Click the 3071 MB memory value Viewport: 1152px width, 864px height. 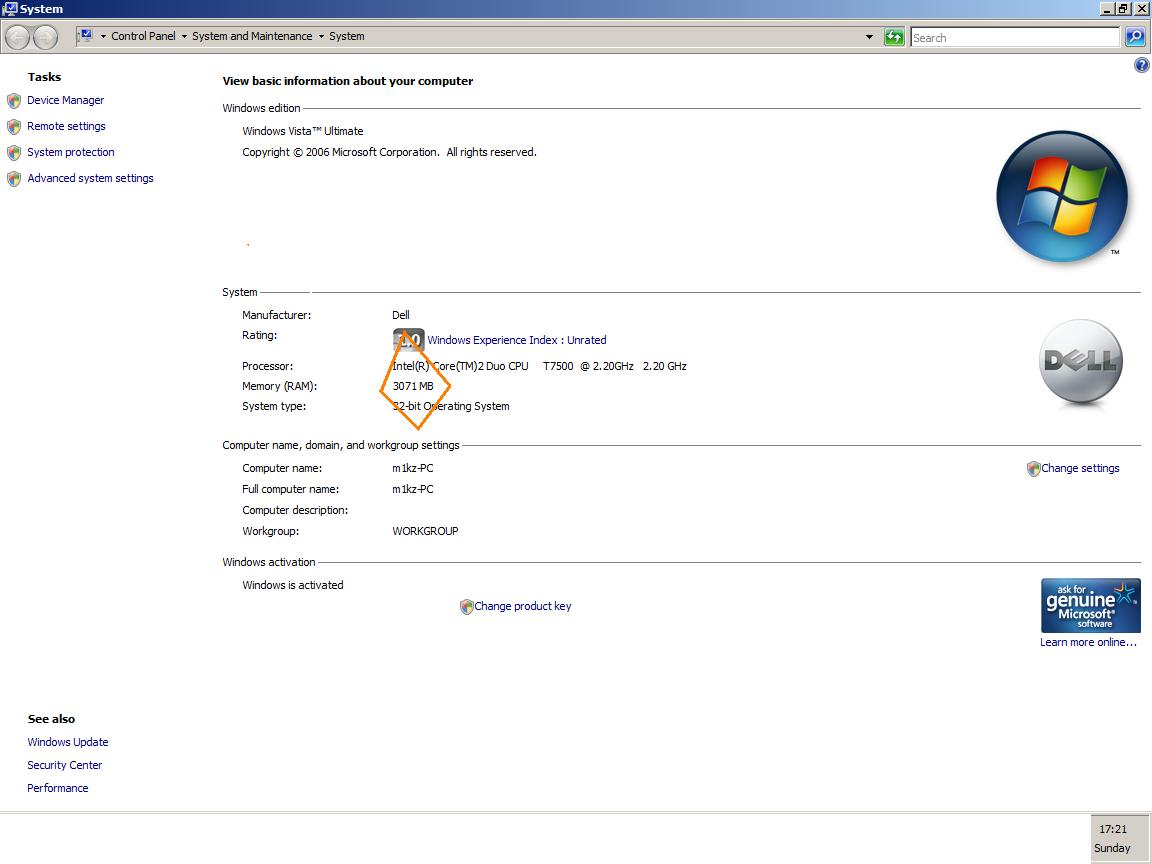pyautogui.click(x=413, y=386)
